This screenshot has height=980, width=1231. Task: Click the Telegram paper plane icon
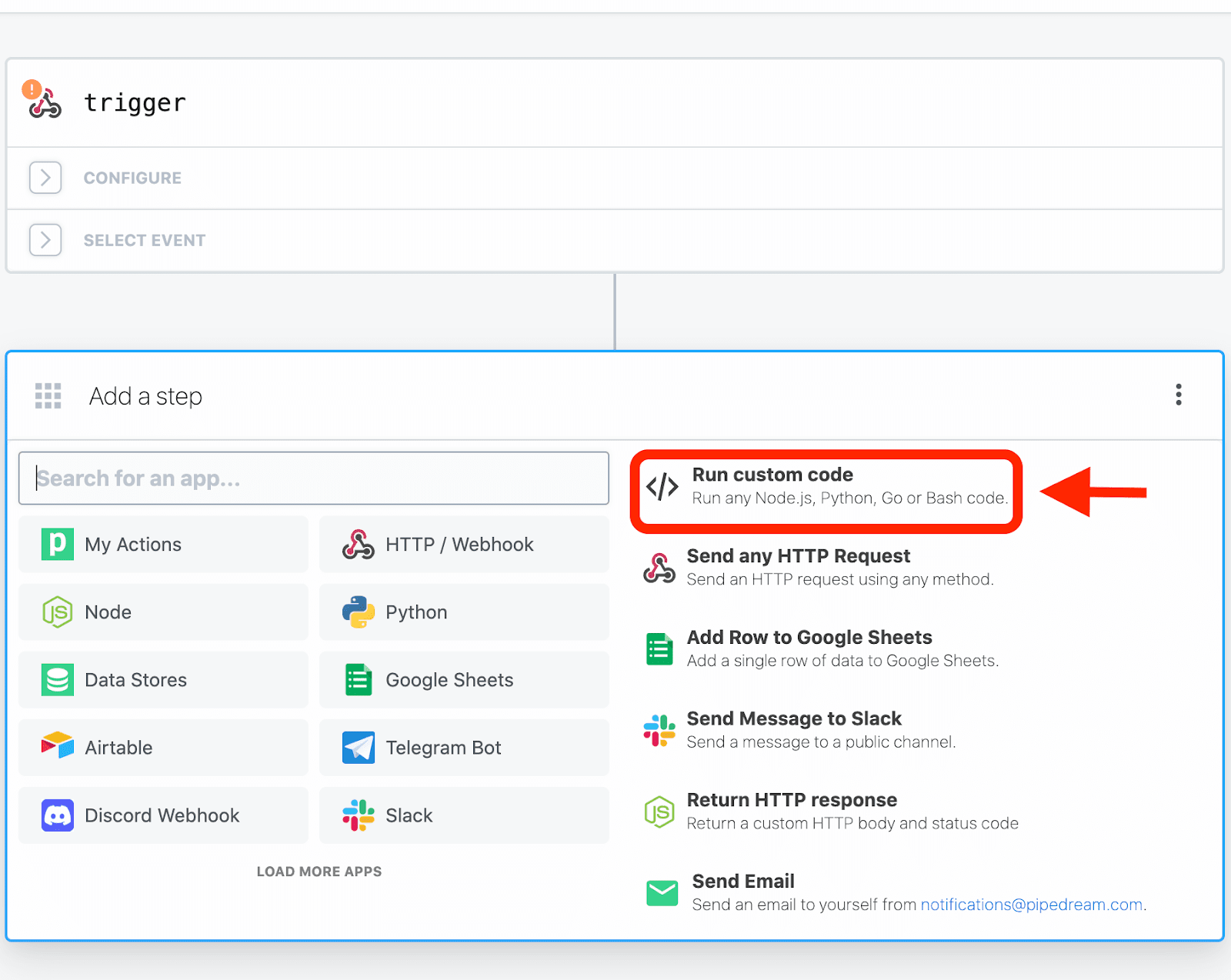point(359,748)
